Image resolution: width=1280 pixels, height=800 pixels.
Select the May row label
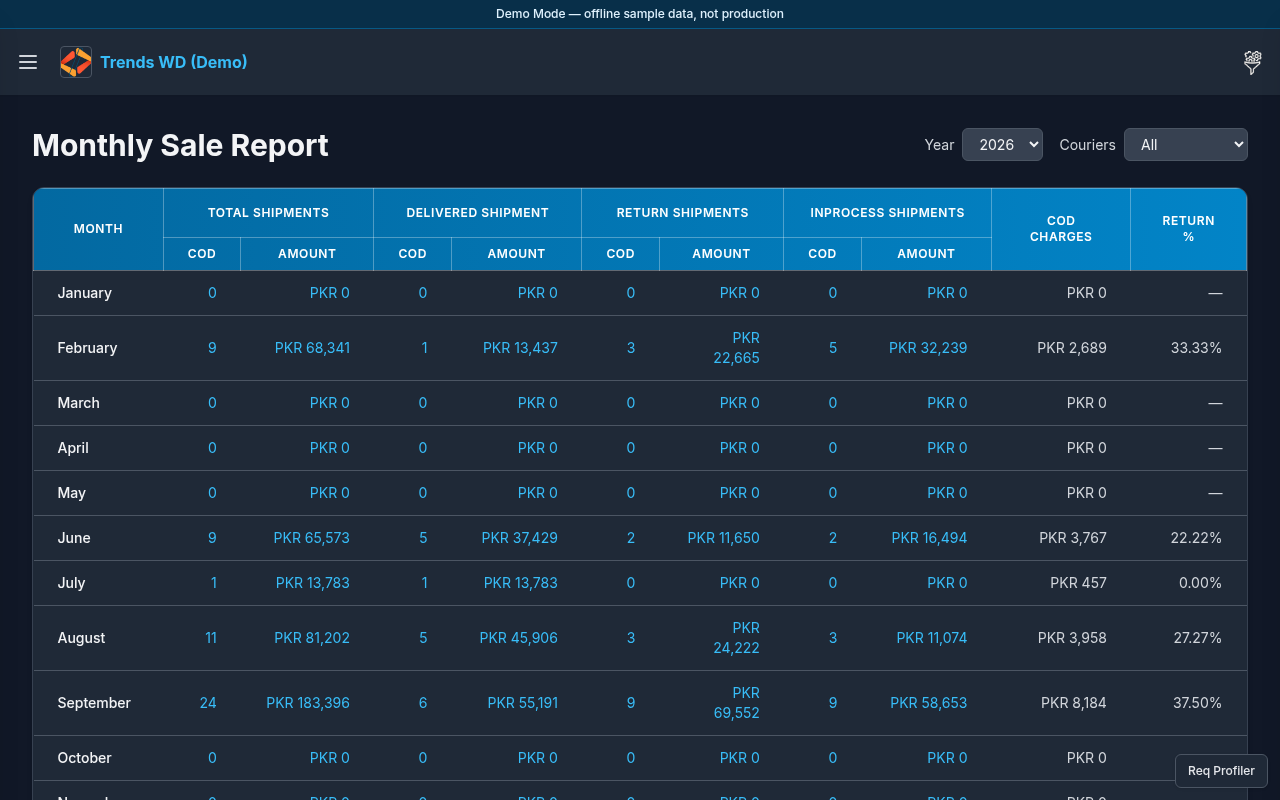(71, 493)
